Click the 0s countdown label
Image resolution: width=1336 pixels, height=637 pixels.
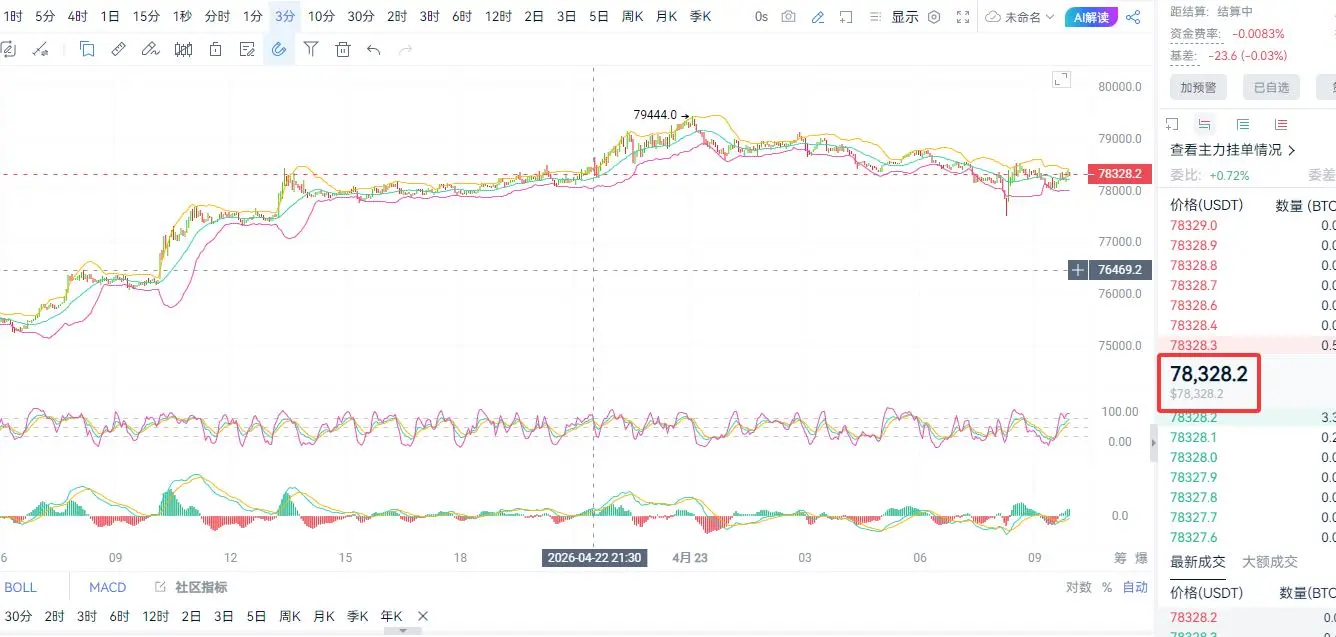coord(762,17)
